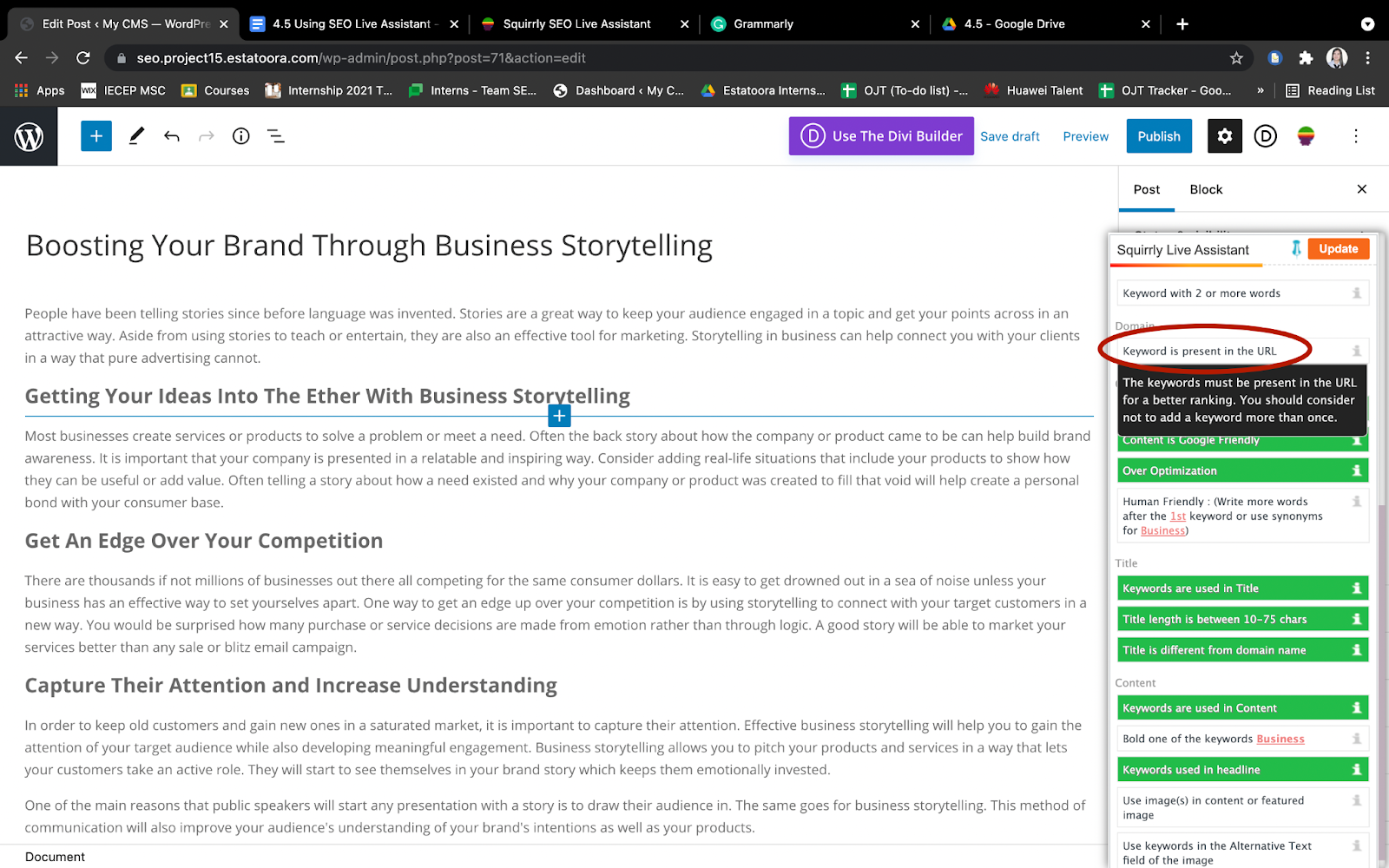Image resolution: width=1389 pixels, height=868 pixels.
Task: Click 'Capture Their Attention and Increase Understanding' heading
Action: [291, 686]
